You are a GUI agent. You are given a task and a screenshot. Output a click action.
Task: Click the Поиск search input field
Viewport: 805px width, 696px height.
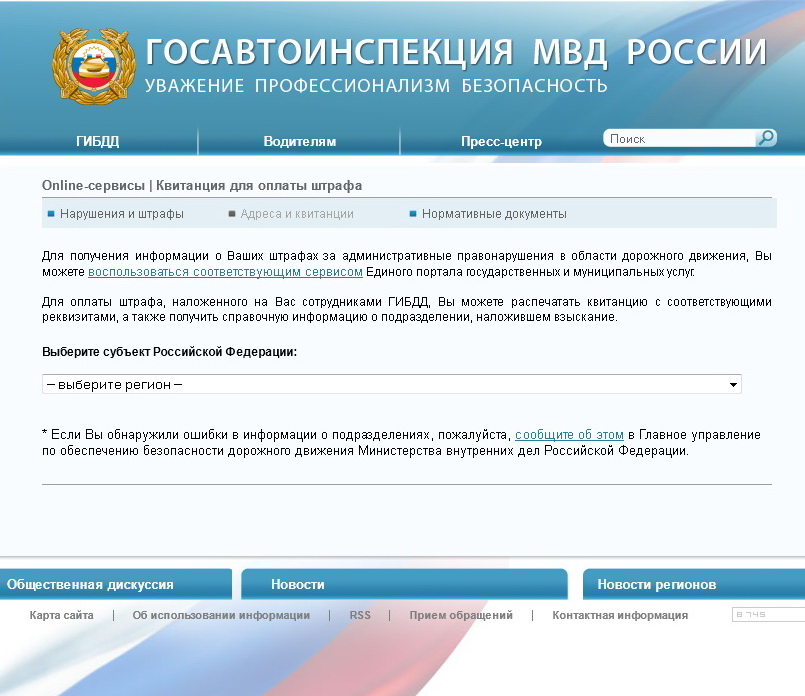[680, 139]
